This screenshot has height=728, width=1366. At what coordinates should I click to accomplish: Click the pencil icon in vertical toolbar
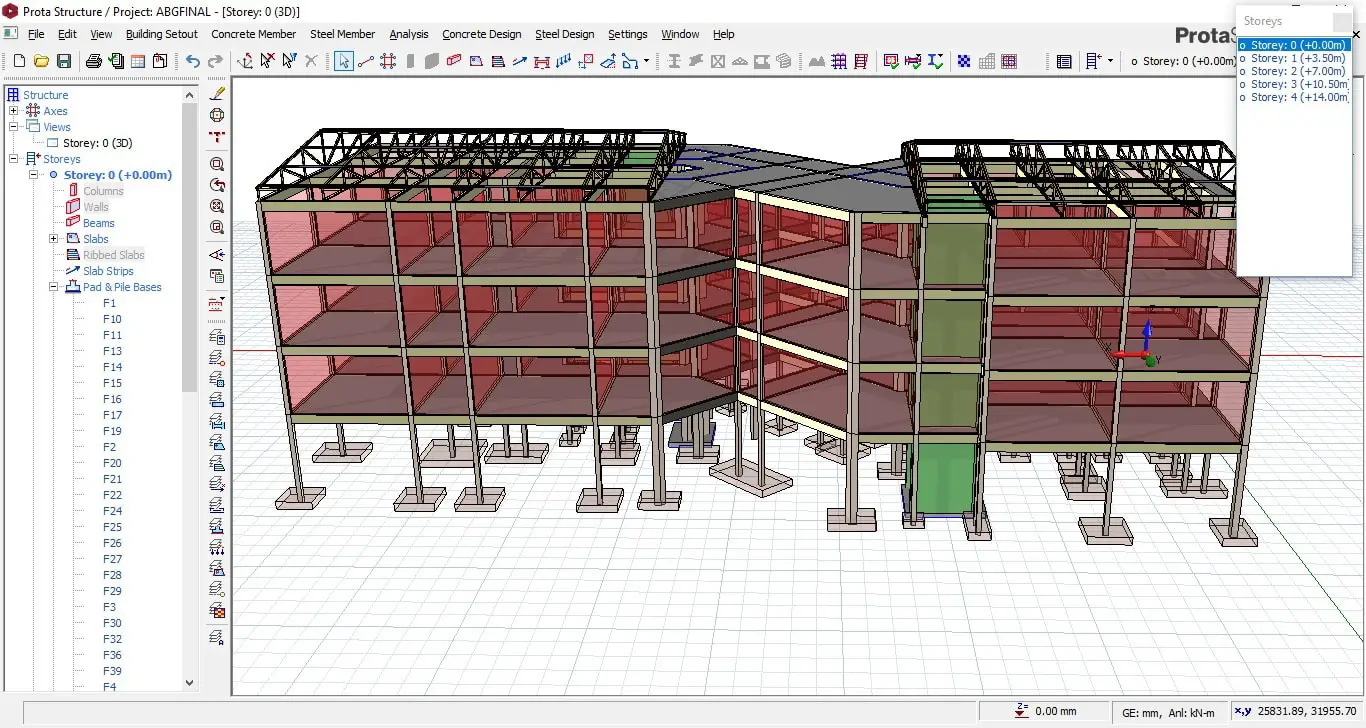pos(217,93)
